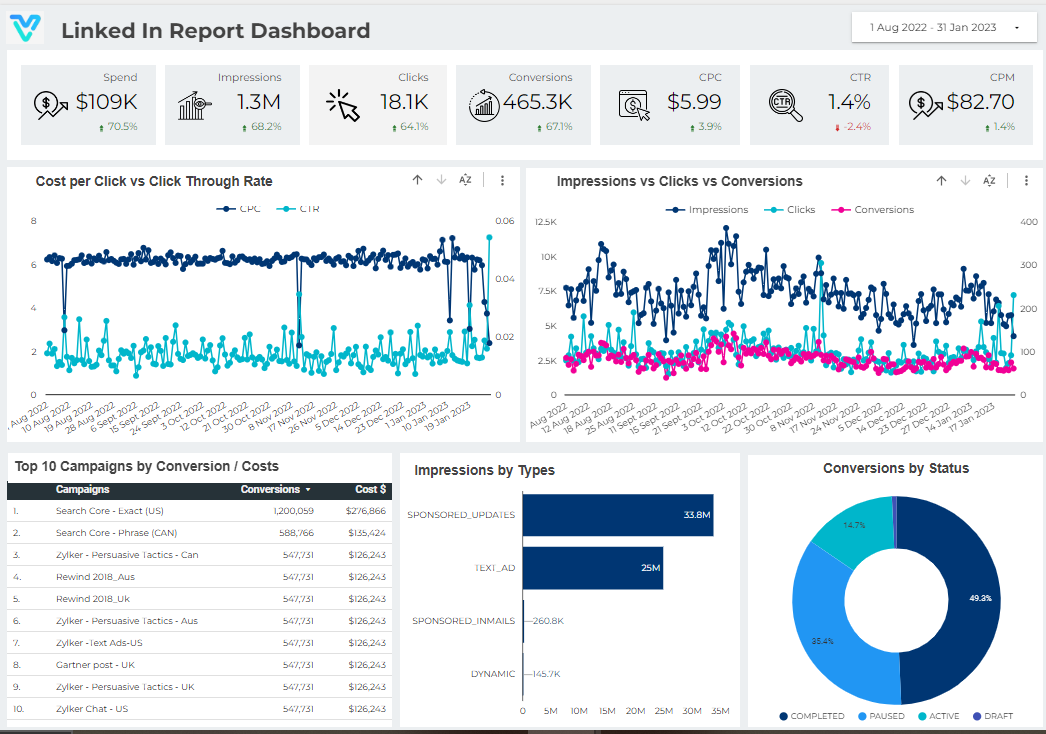Click the Spend dollar icon
The height and width of the screenshot is (734, 1046).
(x=48, y=103)
